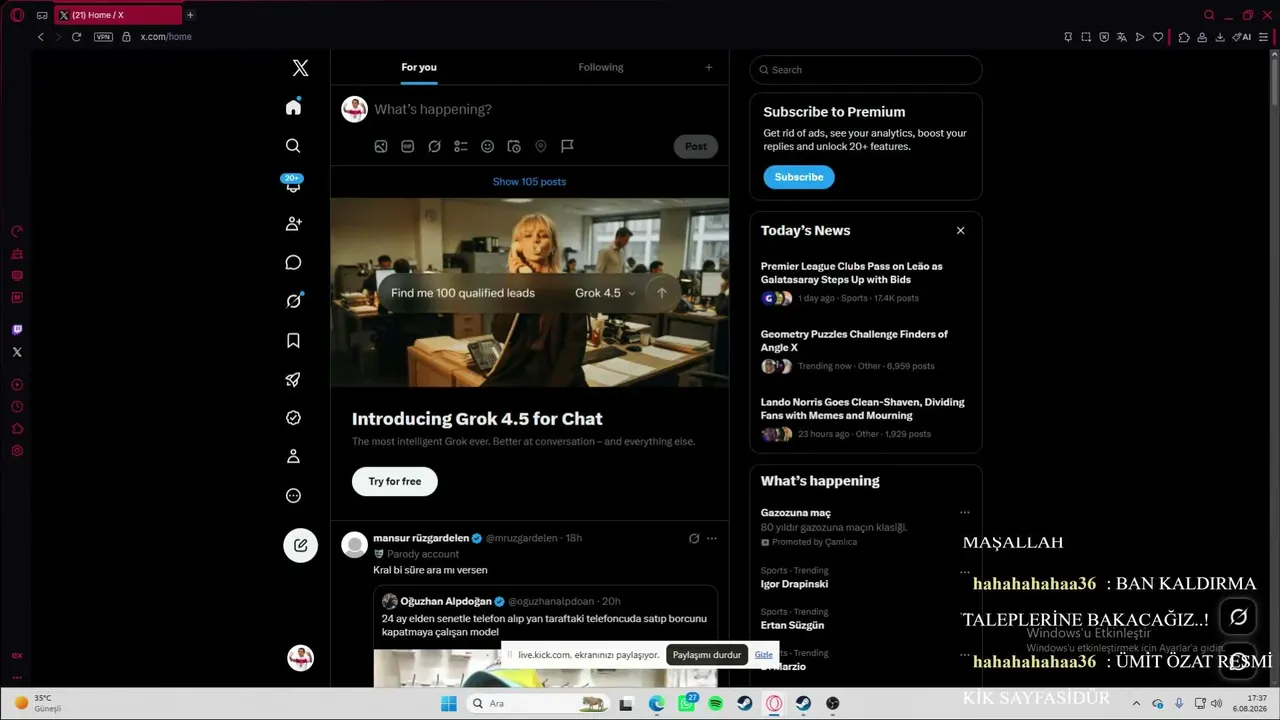The width and height of the screenshot is (1280, 720).
Task: Open options for the Gazozuna maç trend
Action: 965,512
